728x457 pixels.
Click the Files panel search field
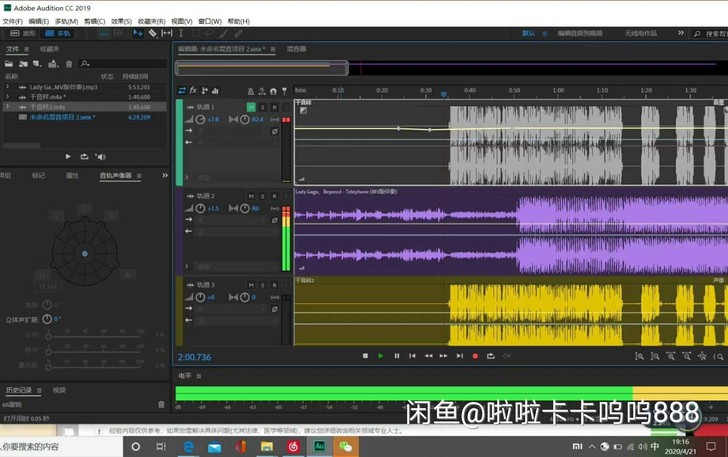click(x=123, y=64)
